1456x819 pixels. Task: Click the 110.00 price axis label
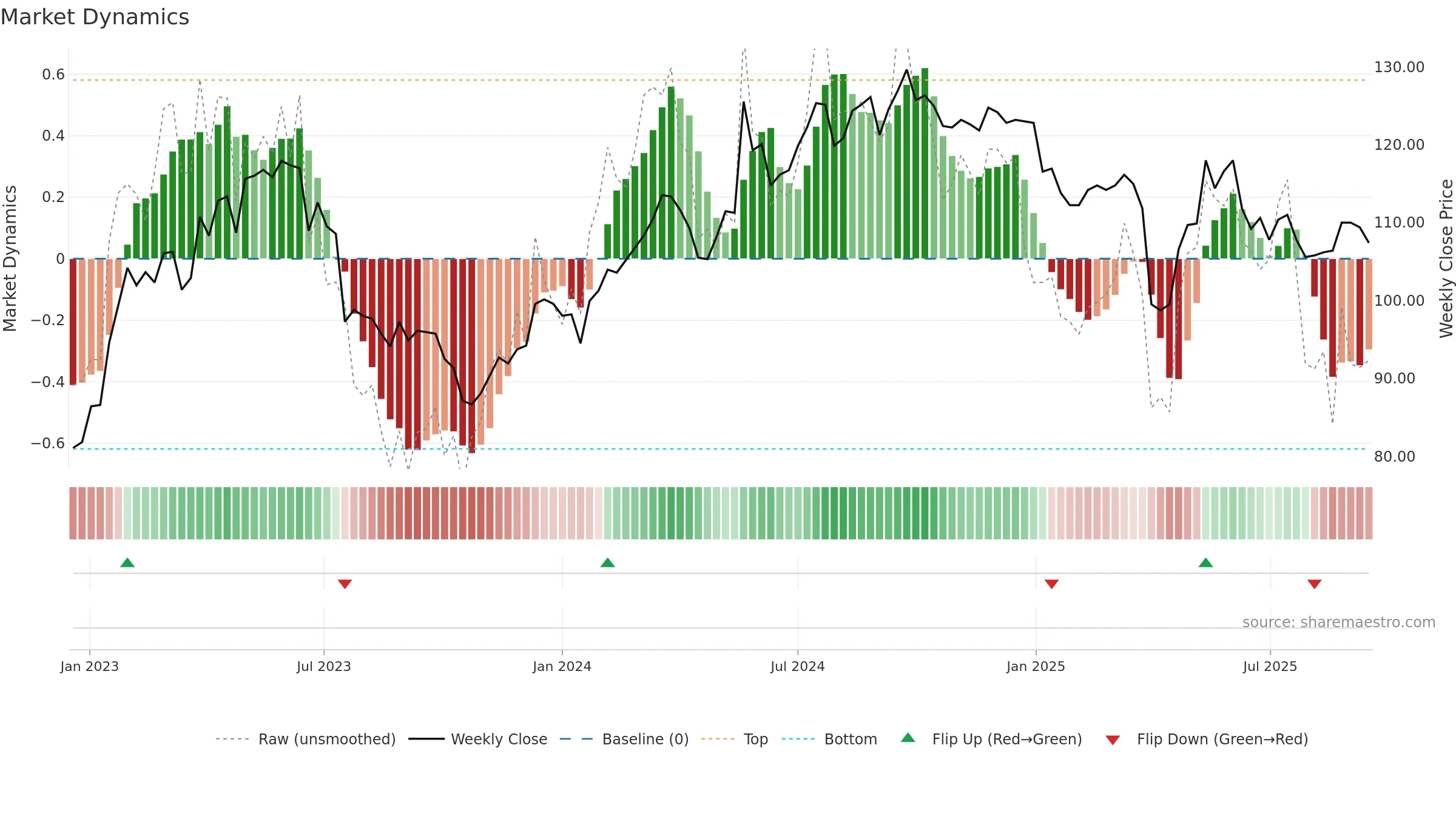(1399, 222)
